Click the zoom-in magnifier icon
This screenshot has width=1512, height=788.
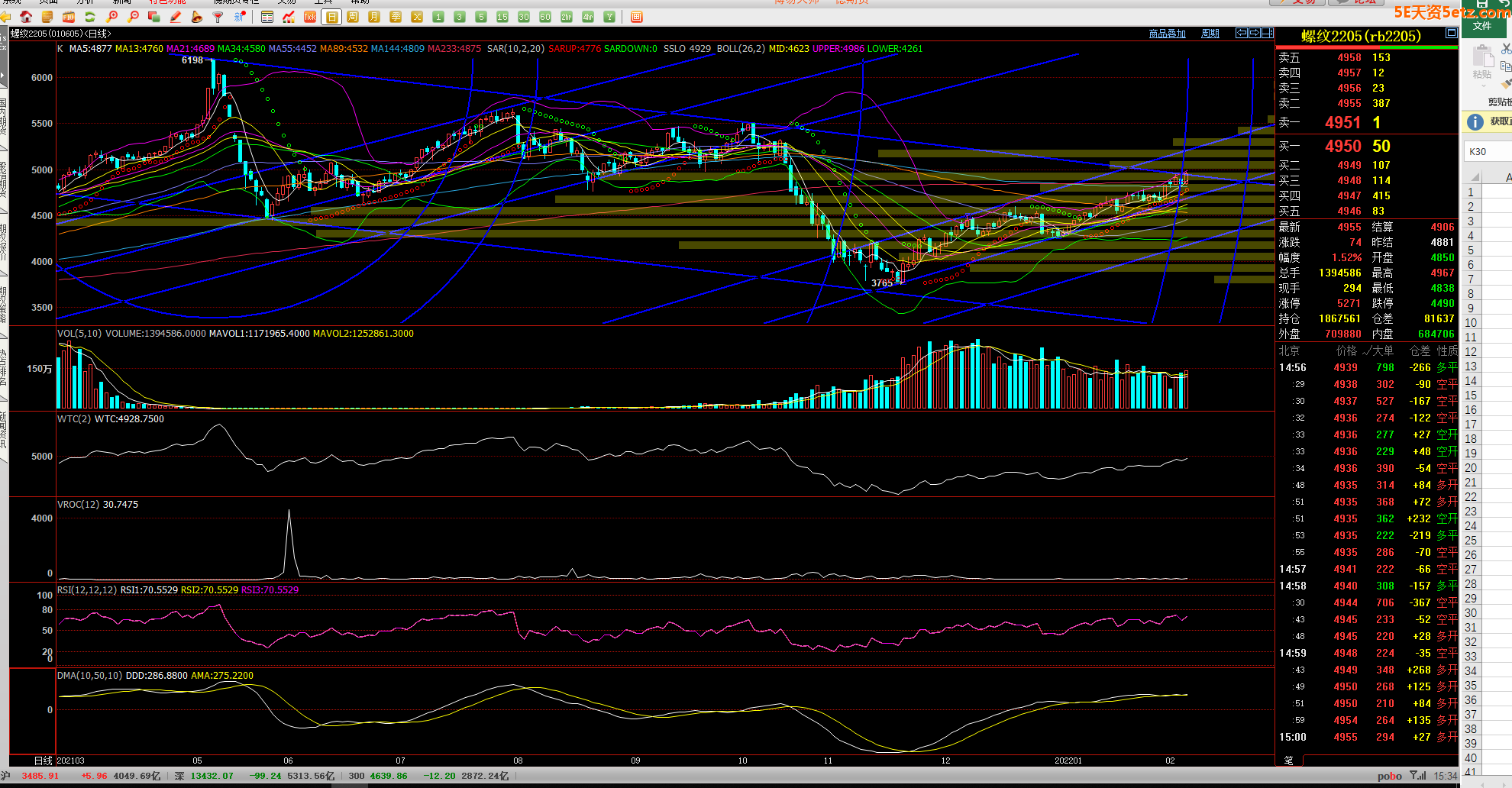pos(112,17)
